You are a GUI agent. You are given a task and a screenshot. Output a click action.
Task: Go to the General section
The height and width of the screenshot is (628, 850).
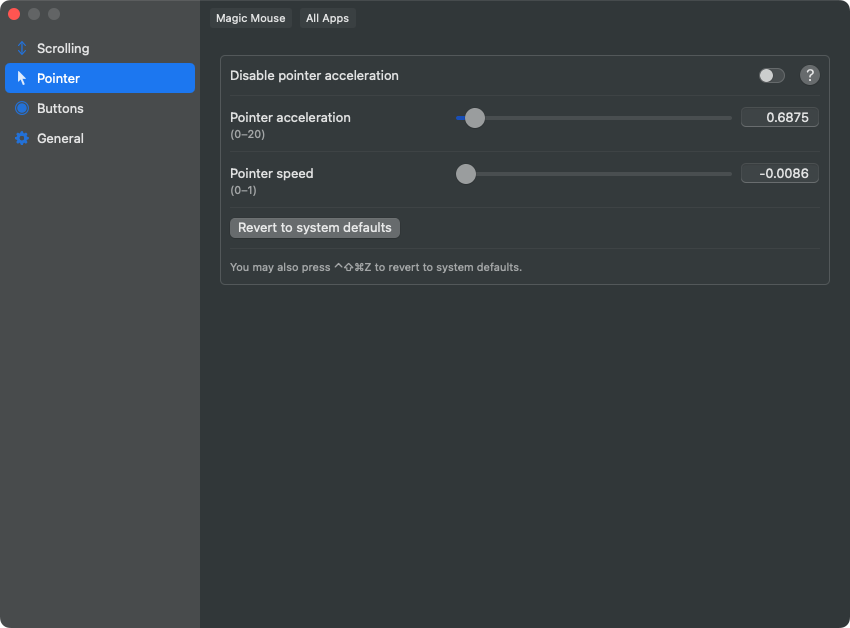click(x=100, y=138)
